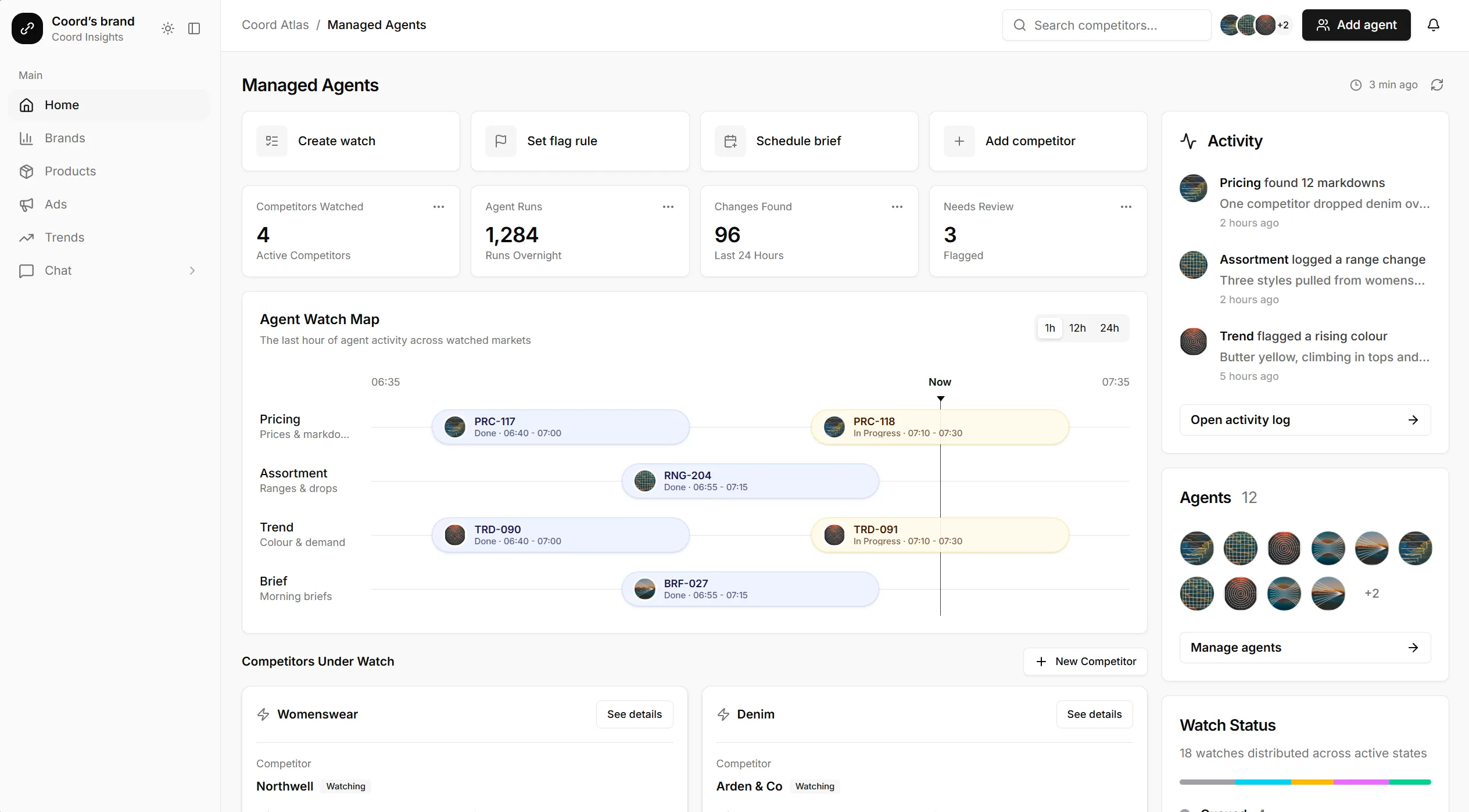Click the Products box icon
Image resolution: width=1469 pixels, height=812 pixels.
click(x=26, y=171)
